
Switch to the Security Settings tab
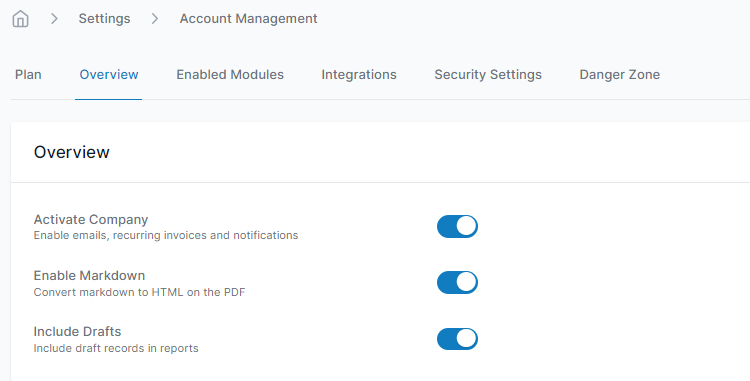[x=488, y=75]
